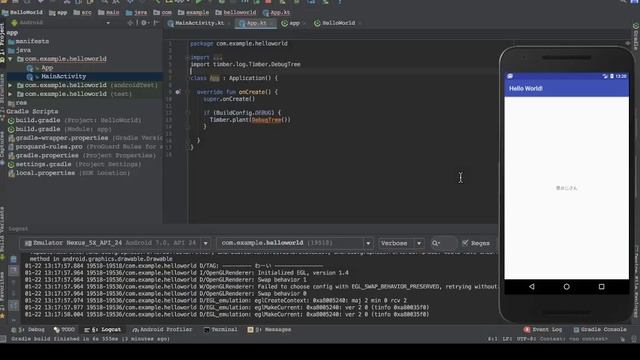
Task: Open the com.example.helloworld process dropdown
Action: [295, 243]
